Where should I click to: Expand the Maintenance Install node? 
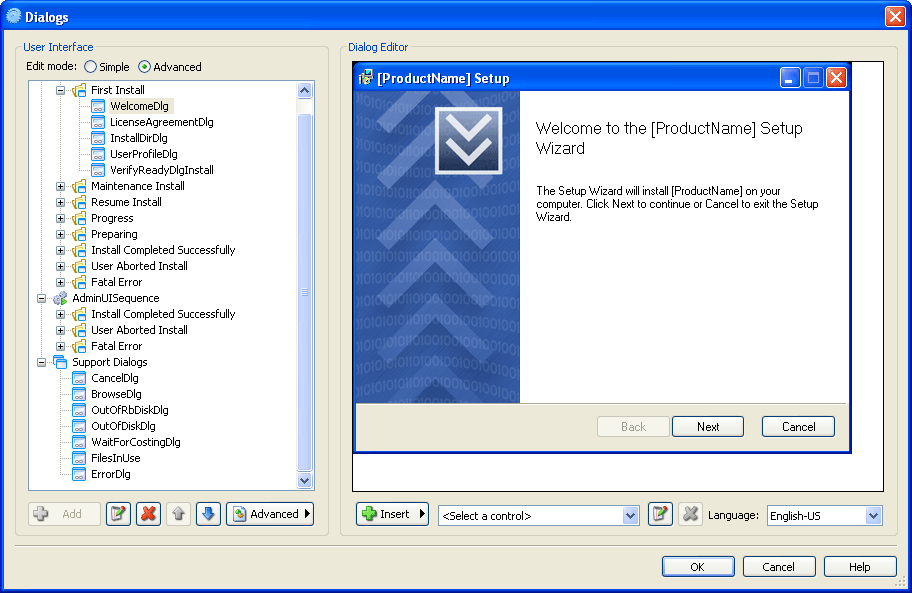60,186
